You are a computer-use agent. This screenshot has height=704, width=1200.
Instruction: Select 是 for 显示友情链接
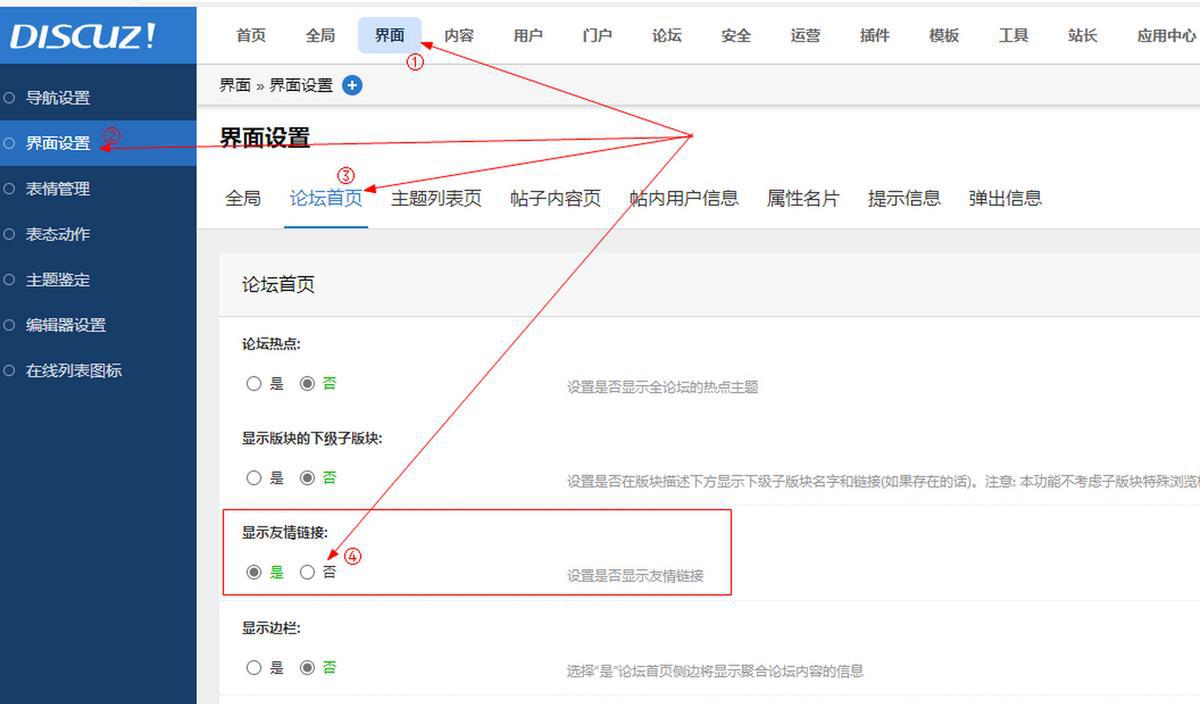pos(254,572)
